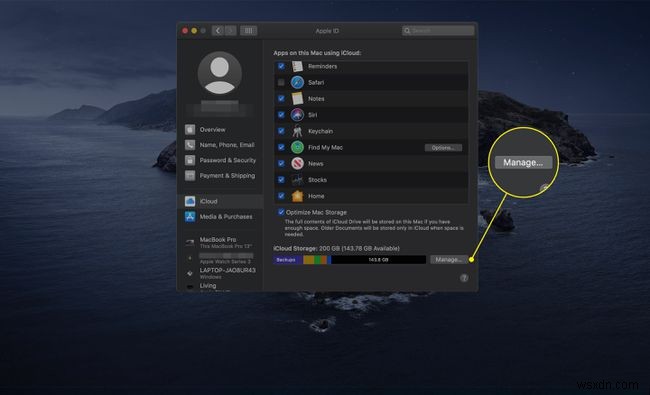Screen dimensions: 650x395
Task: Click the LAPTOP-JAO8UR43 Windows device icon
Action: (190, 273)
